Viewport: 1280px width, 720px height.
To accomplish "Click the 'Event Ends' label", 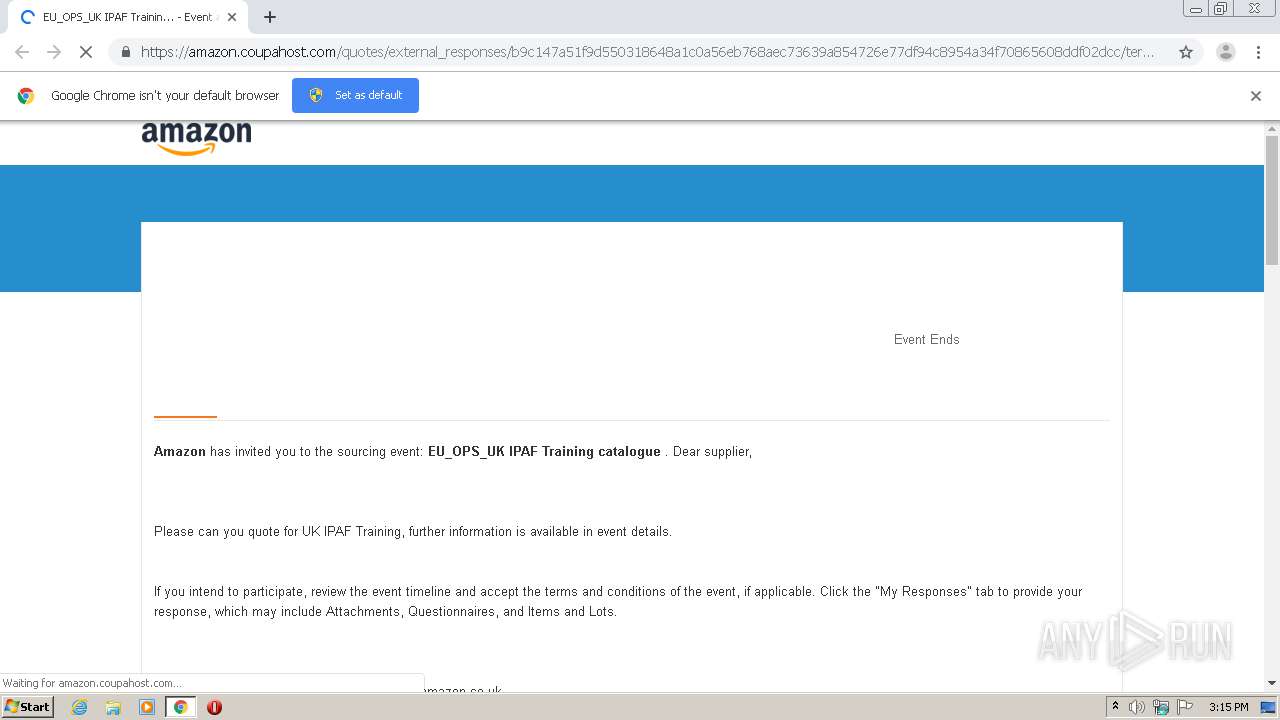I will (926, 339).
